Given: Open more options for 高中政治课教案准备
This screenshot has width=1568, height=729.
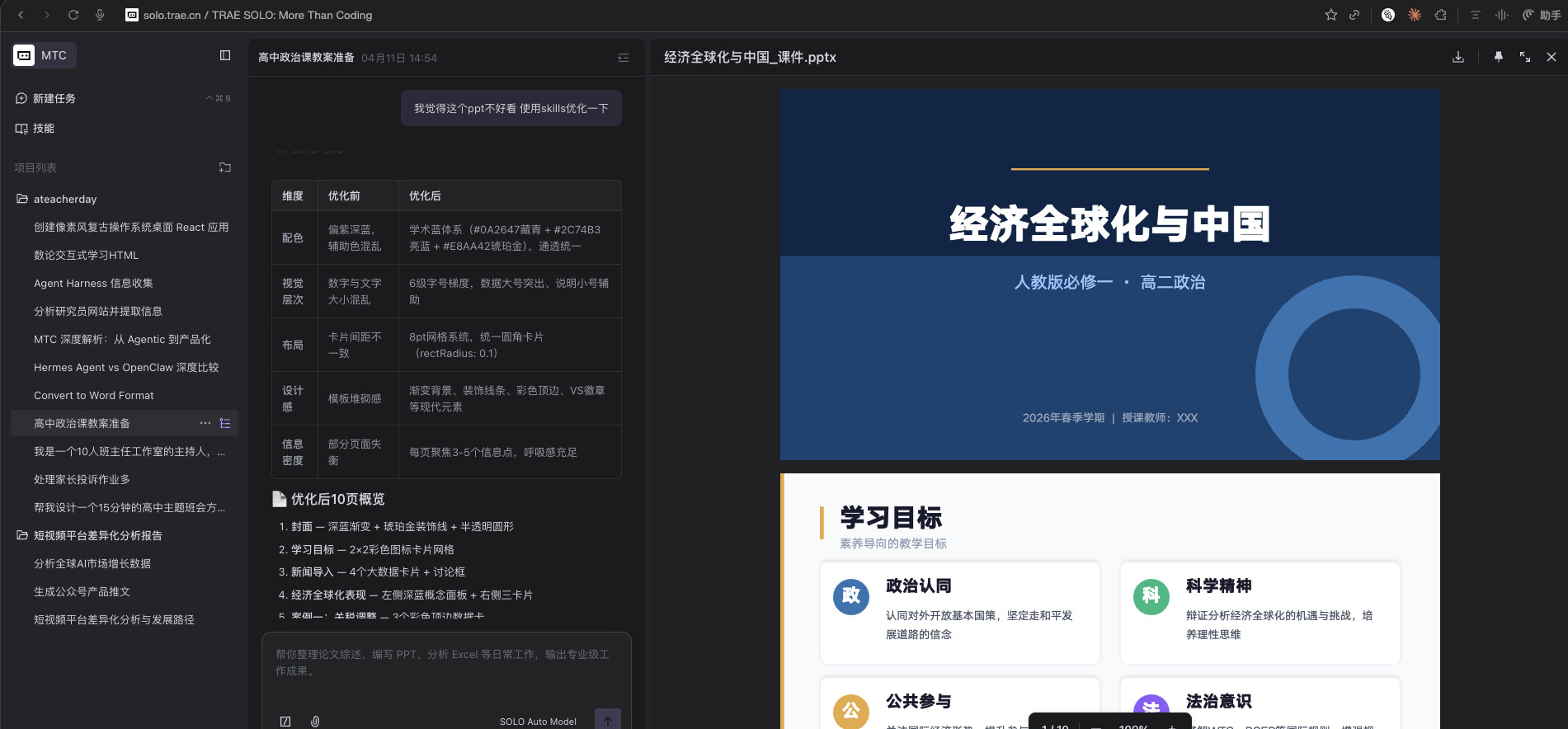Looking at the screenshot, I should coord(205,423).
